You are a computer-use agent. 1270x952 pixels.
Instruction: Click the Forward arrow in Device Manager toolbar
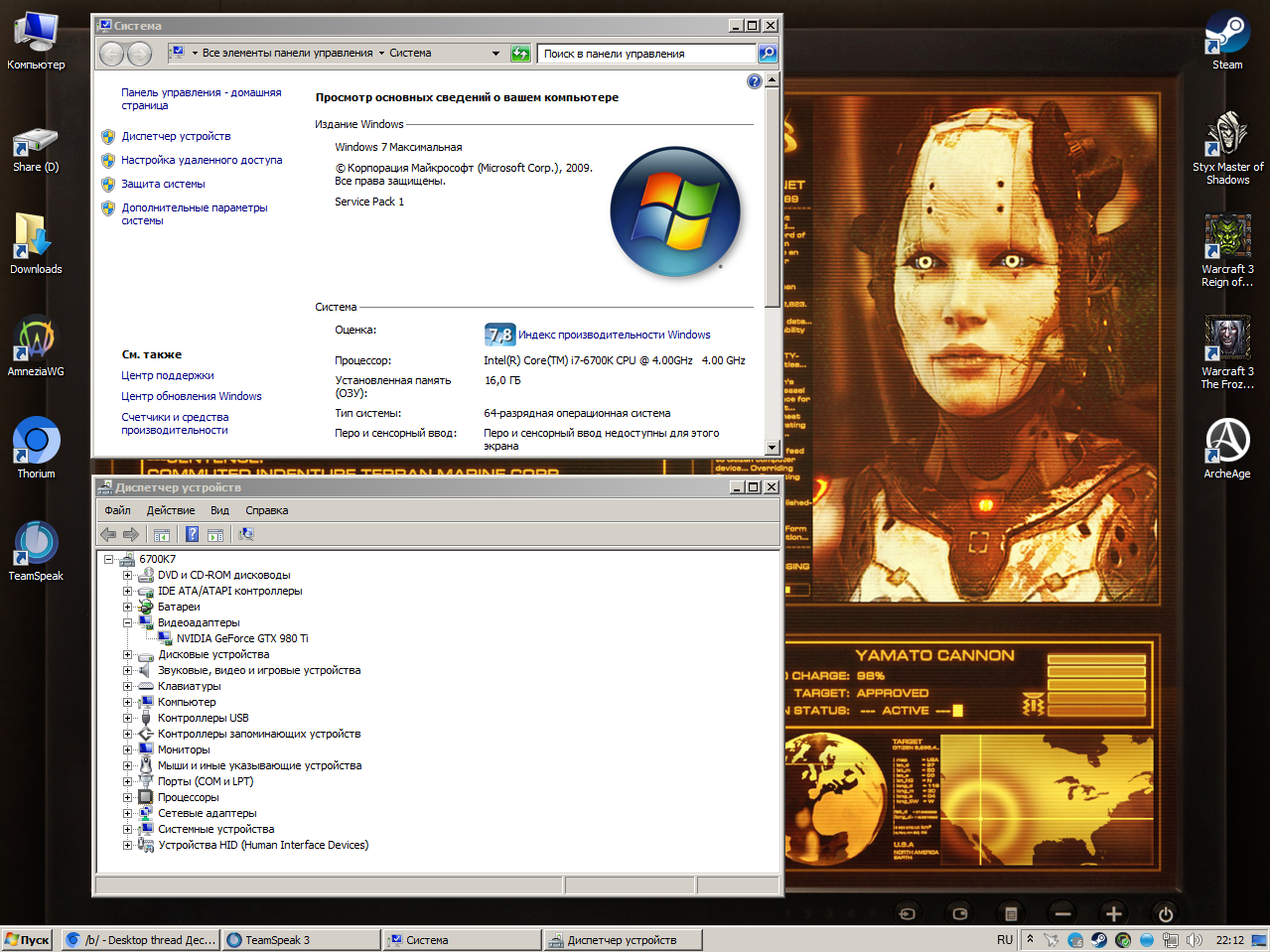point(131,534)
